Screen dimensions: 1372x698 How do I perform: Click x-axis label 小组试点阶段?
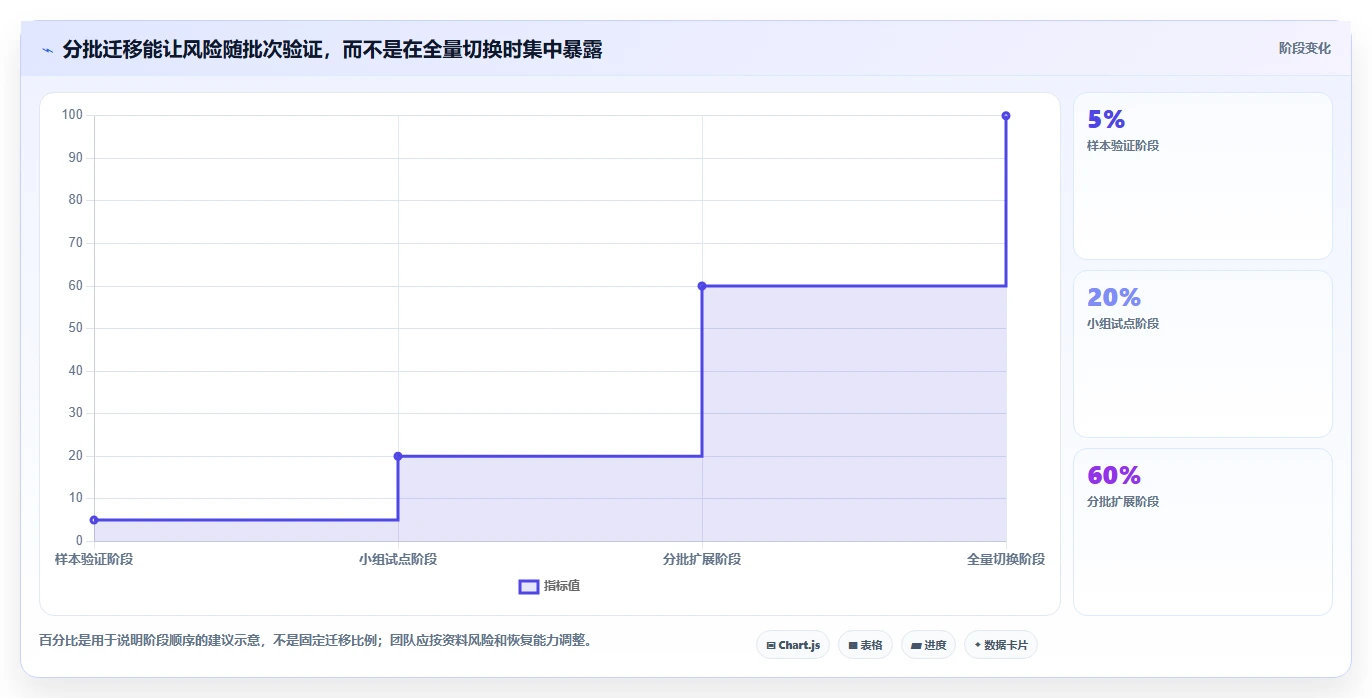click(x=398, y=559)
